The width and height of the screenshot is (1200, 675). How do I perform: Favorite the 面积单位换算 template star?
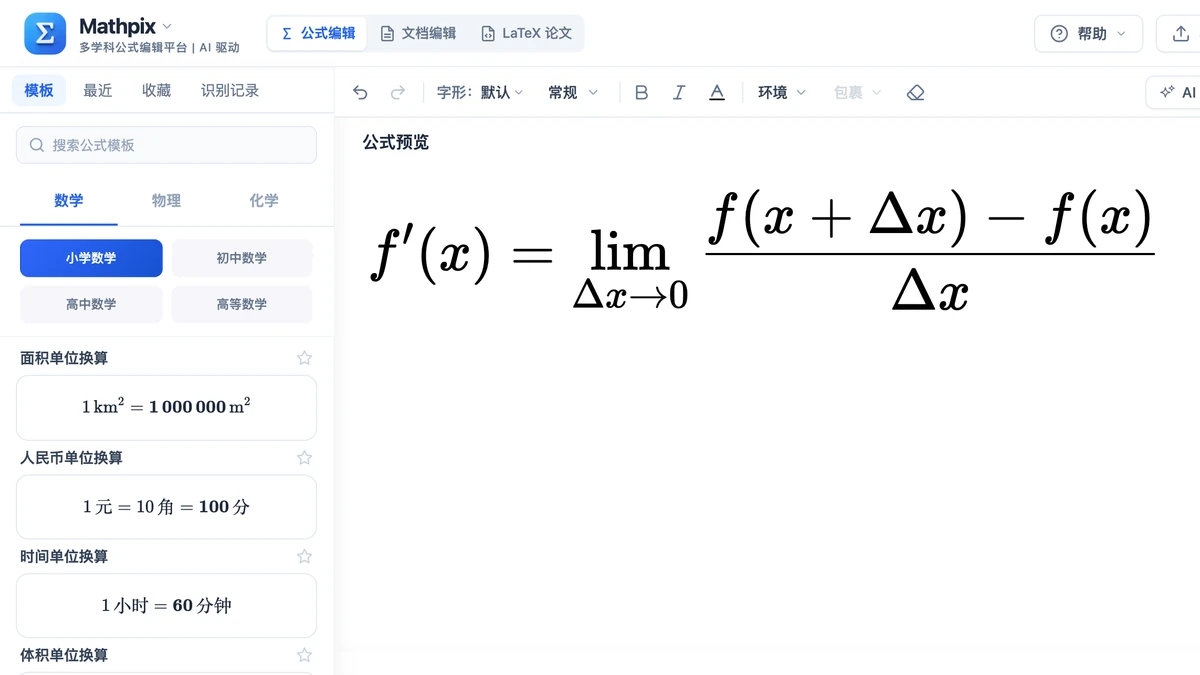pyautogui.click(x=305, y=358)
